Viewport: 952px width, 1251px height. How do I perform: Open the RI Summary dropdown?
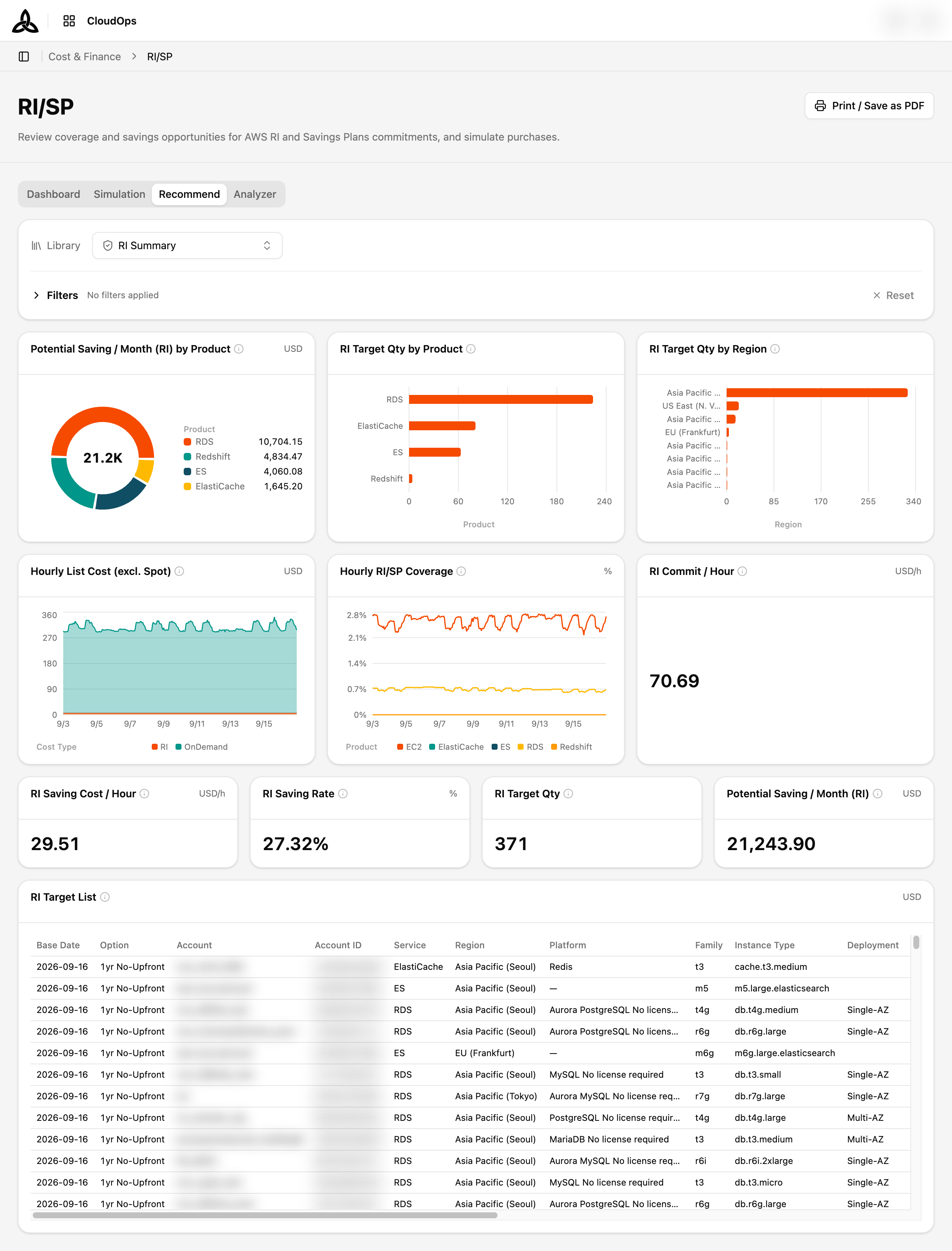[x=187, y=246]
